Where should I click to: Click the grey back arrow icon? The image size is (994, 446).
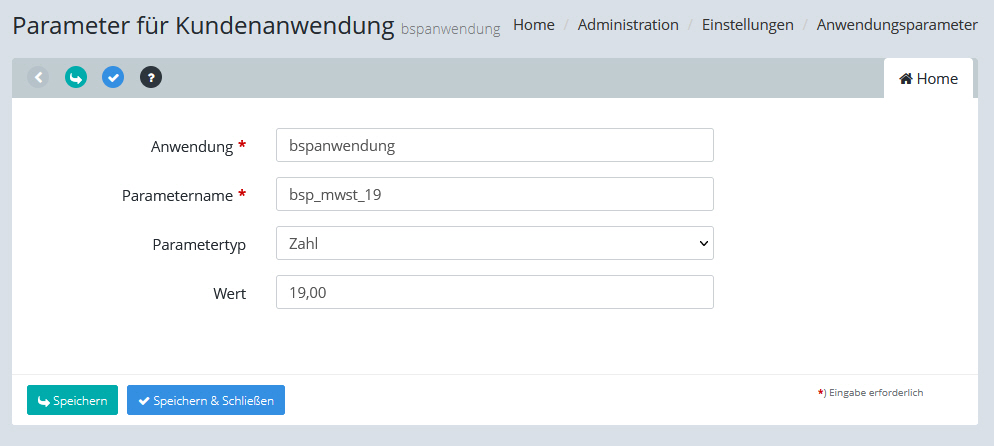pos(38,77)
